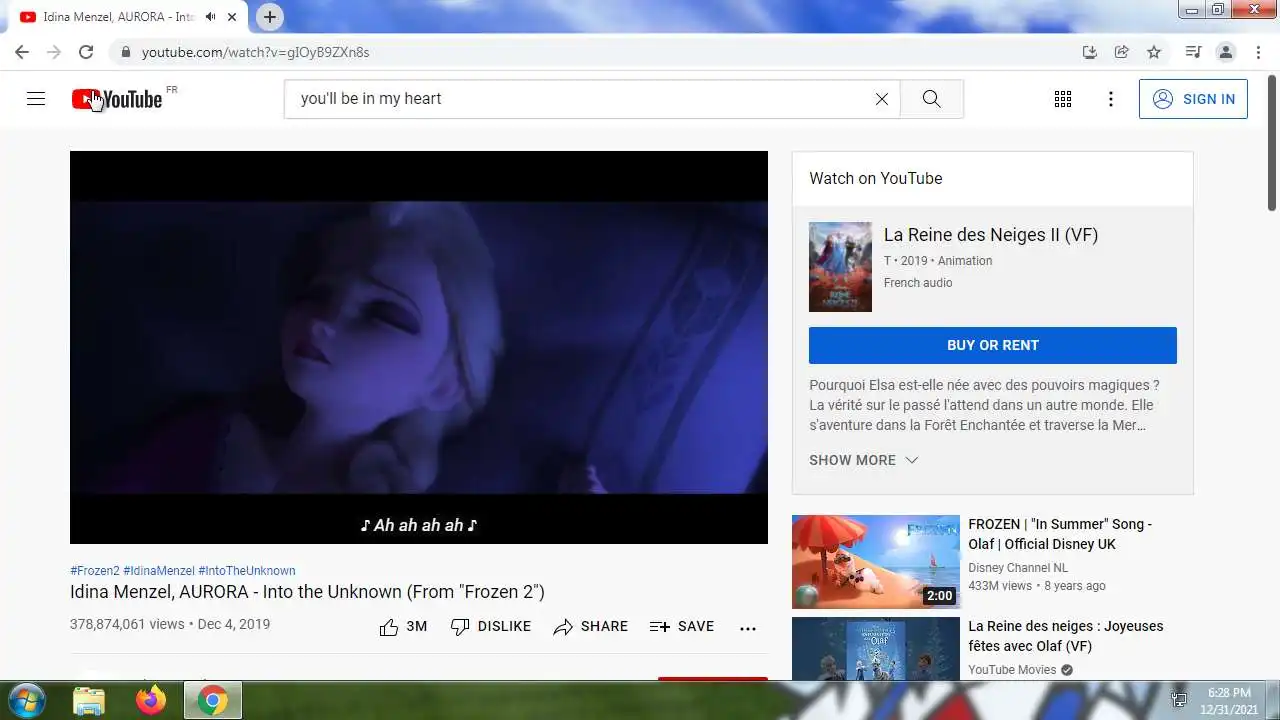Go forward in Chrome
Image resolution: width=1280 pixels, height=720 pixels.
pos(54,52)
